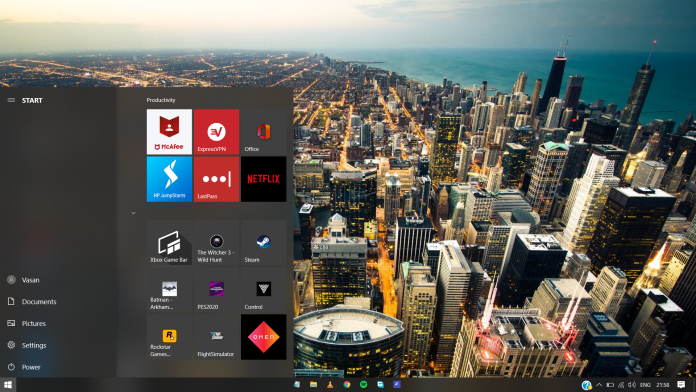696x392 pixels.
Task: Expand the tile group chevron below Productivity
Action: coord(133,213)
